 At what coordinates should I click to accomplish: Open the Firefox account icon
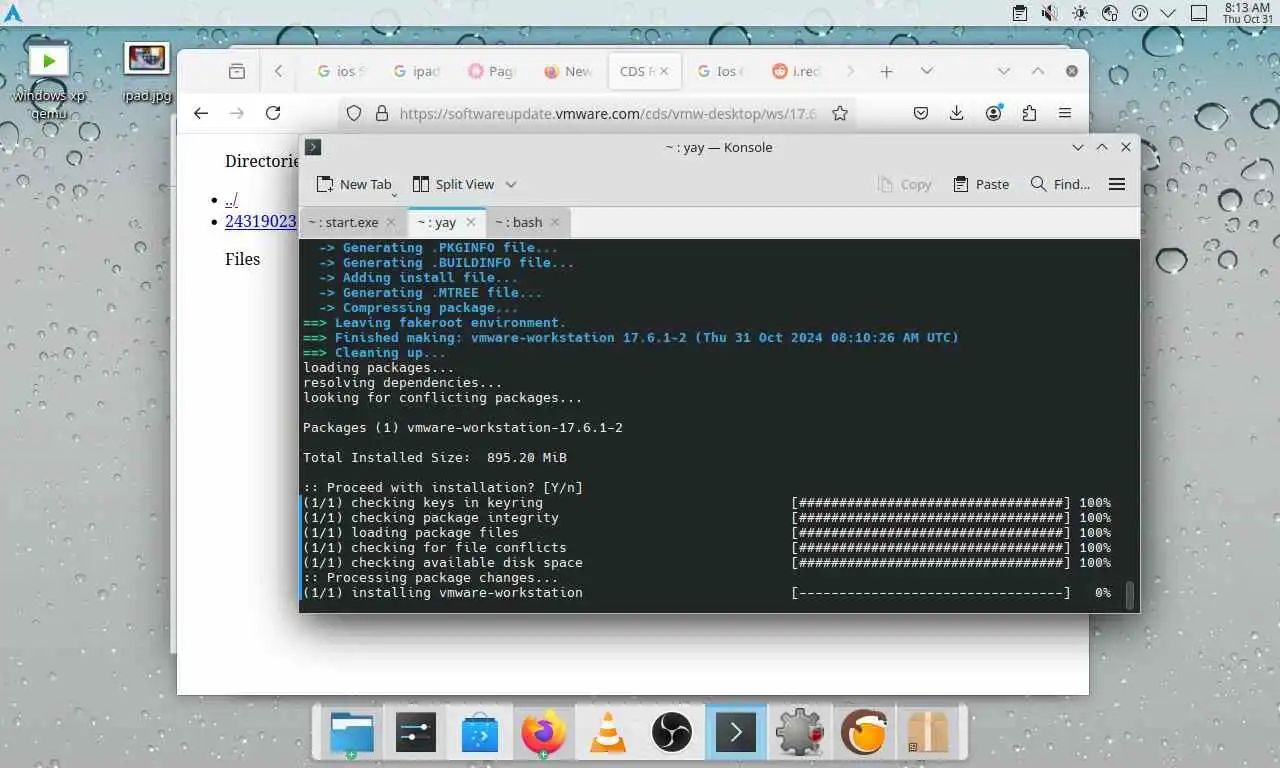pyautogui.click(x=994, y=113)
